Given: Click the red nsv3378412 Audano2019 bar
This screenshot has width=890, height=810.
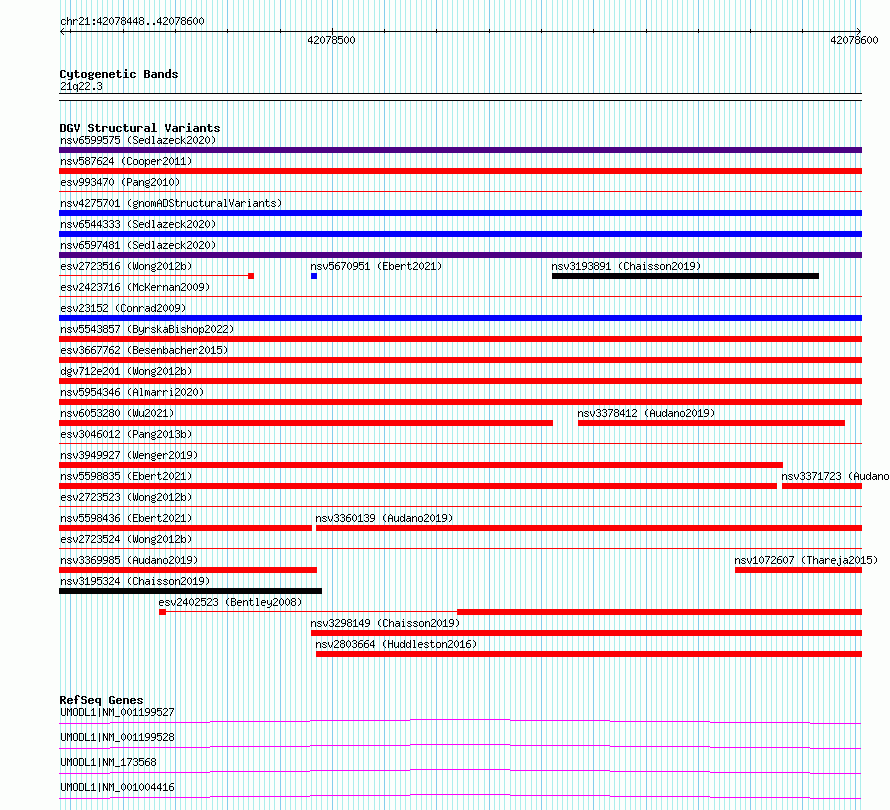Looking at the screenshot, I should pyautogui.click(x=711, y=423).
